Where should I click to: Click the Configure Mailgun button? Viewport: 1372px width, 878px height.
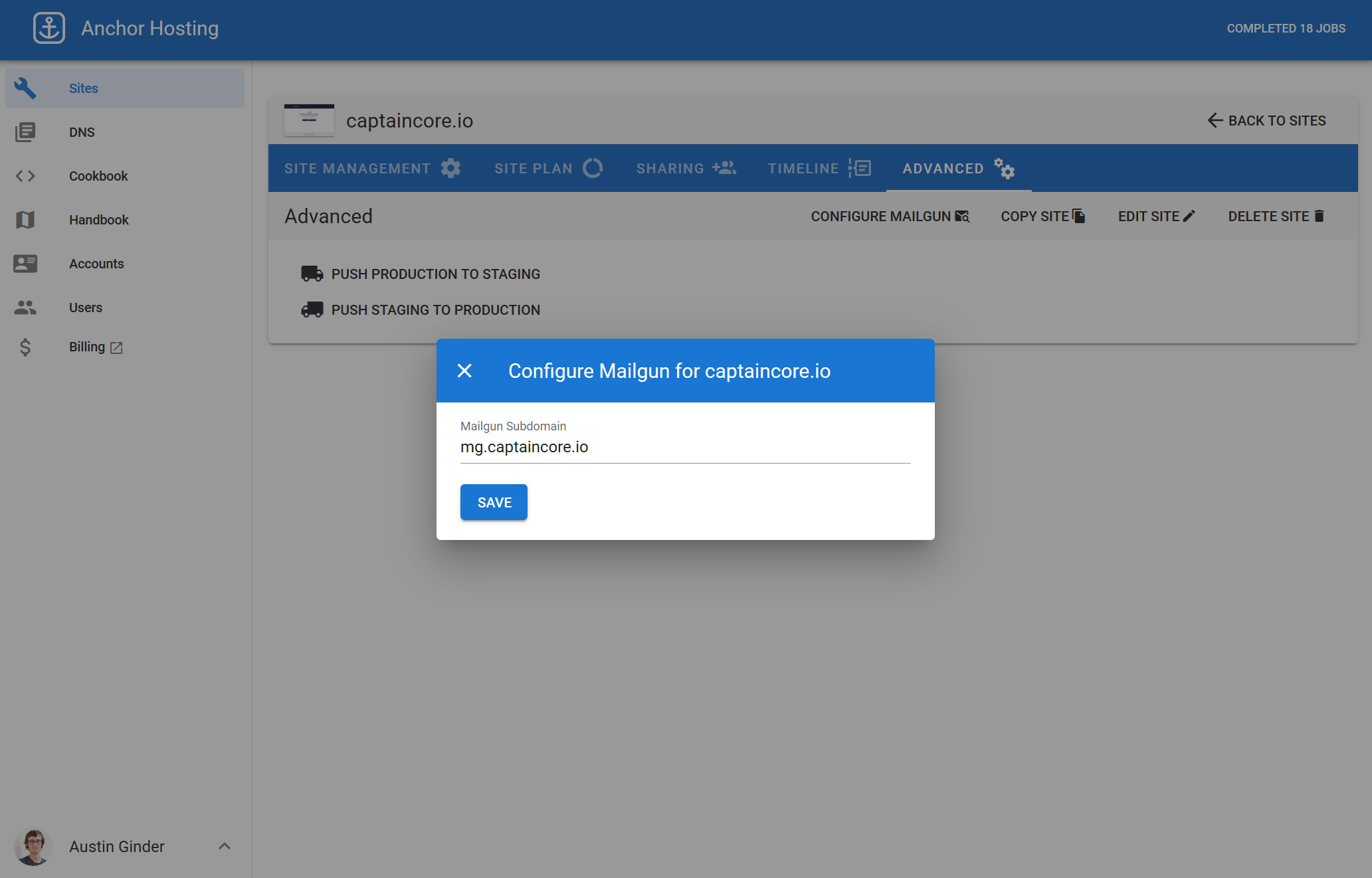890,217
